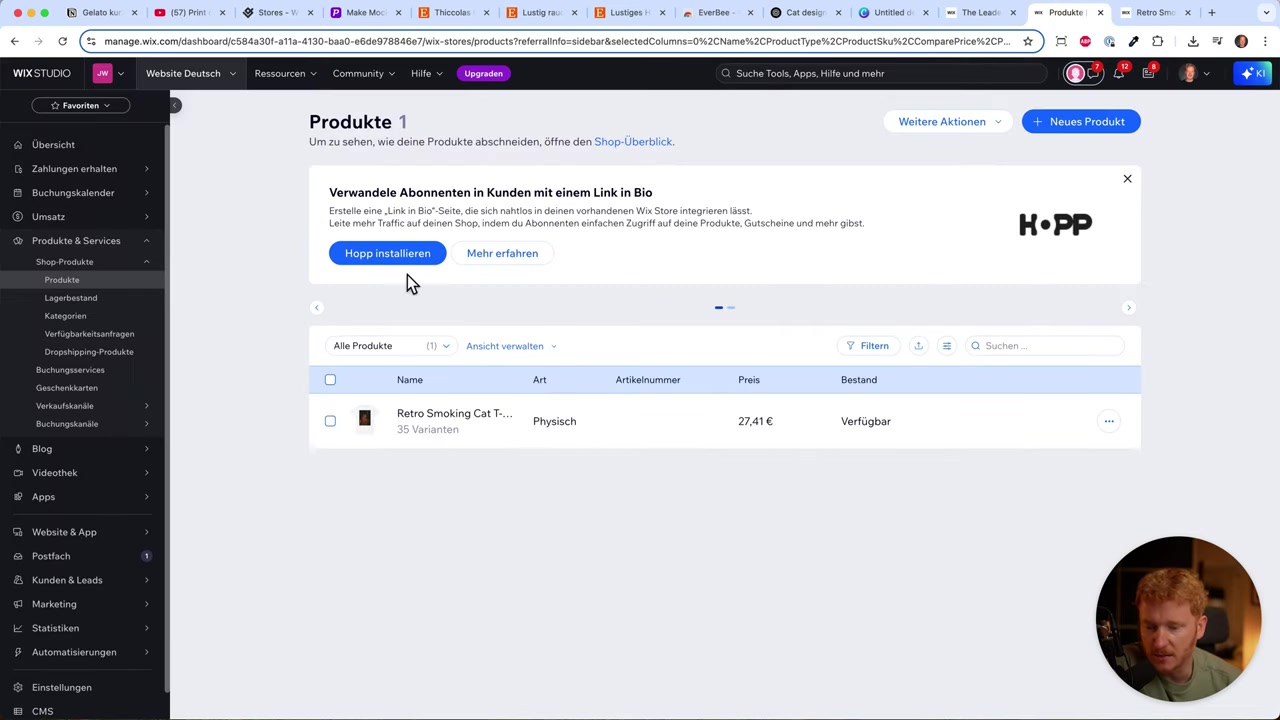1280x720 pixels.
Task: Open the news feed icon with badge 8
Action: coord(1148,73)
